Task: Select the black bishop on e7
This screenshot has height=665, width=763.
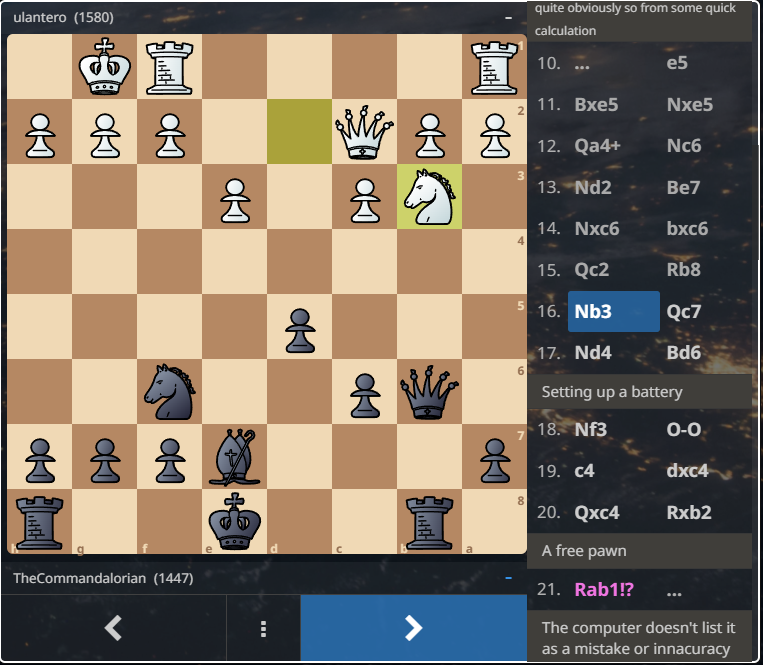Action: click(235, 456)
